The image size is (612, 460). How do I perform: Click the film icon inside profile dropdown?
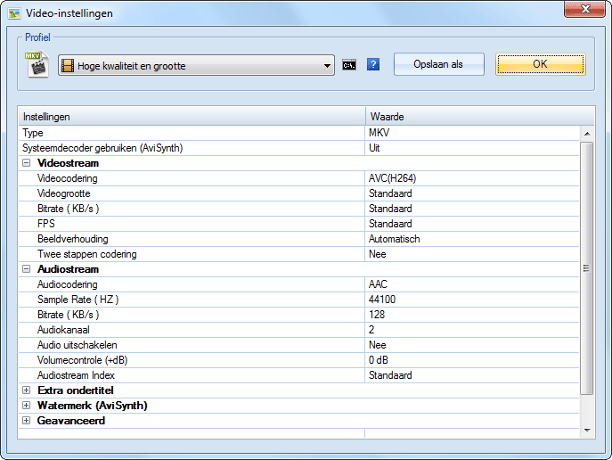(x=68, y=66)
